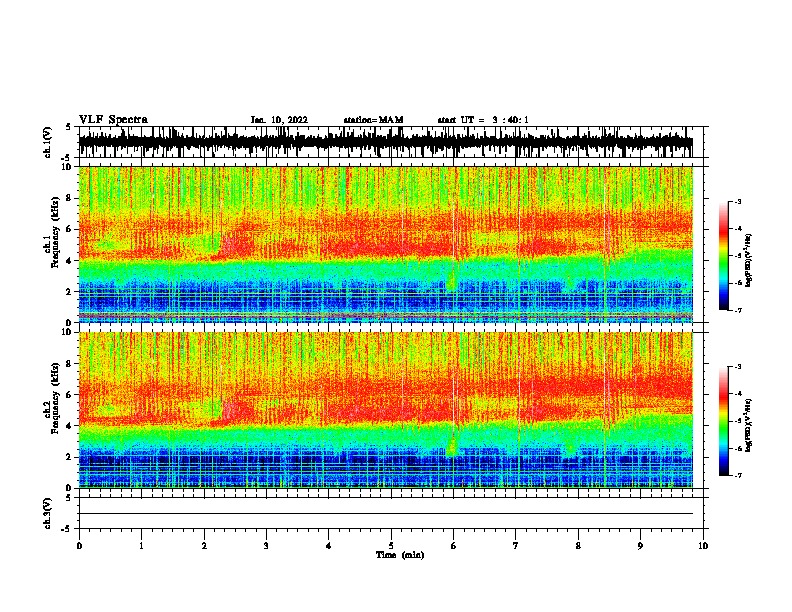Click the ch.2 color bar log(PSD) unit label
The height and width of the screenshot is (612, 792).
coord(749,425)
